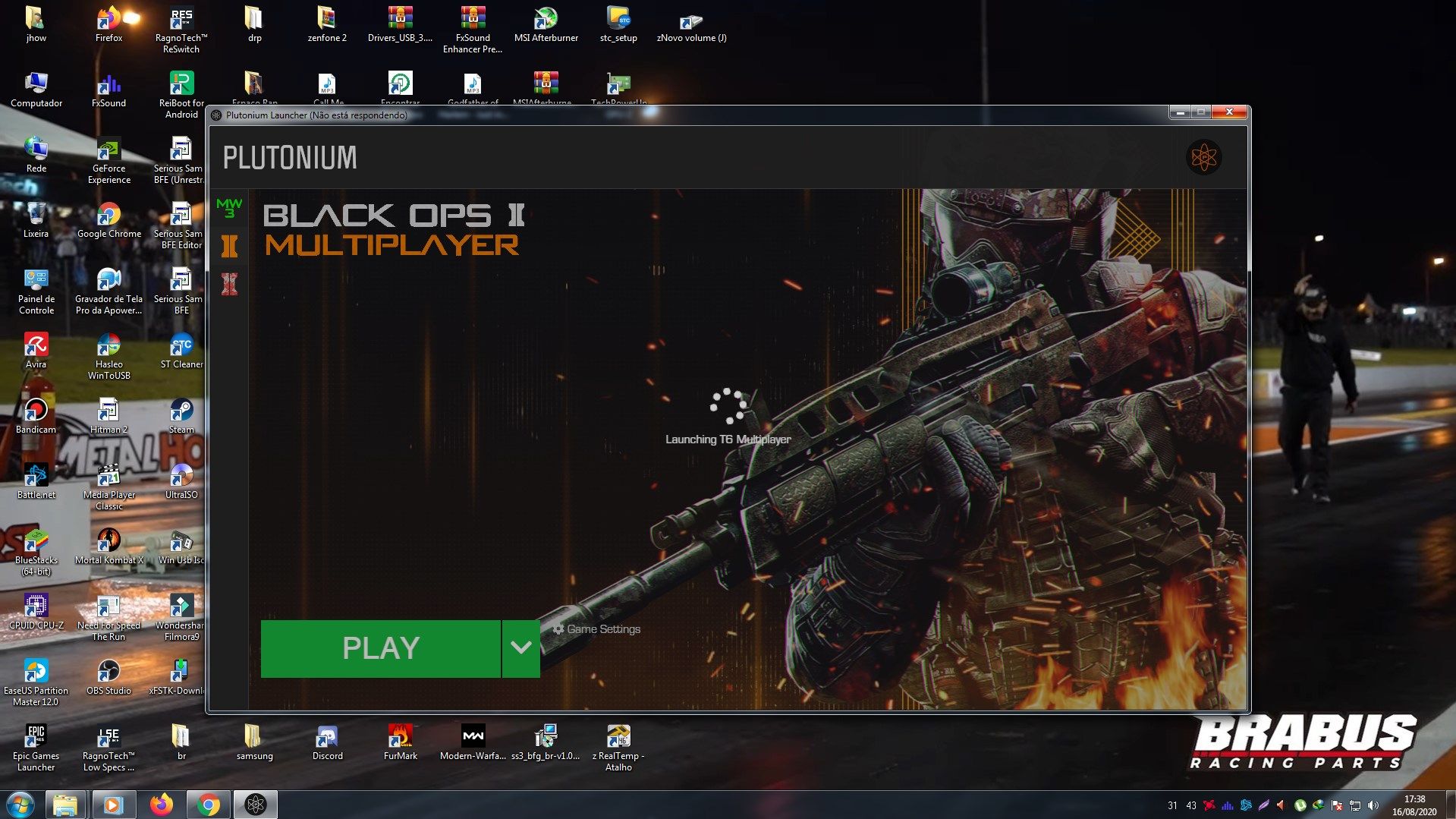Select the orange Black Ops II multiplayer icon

229,245
